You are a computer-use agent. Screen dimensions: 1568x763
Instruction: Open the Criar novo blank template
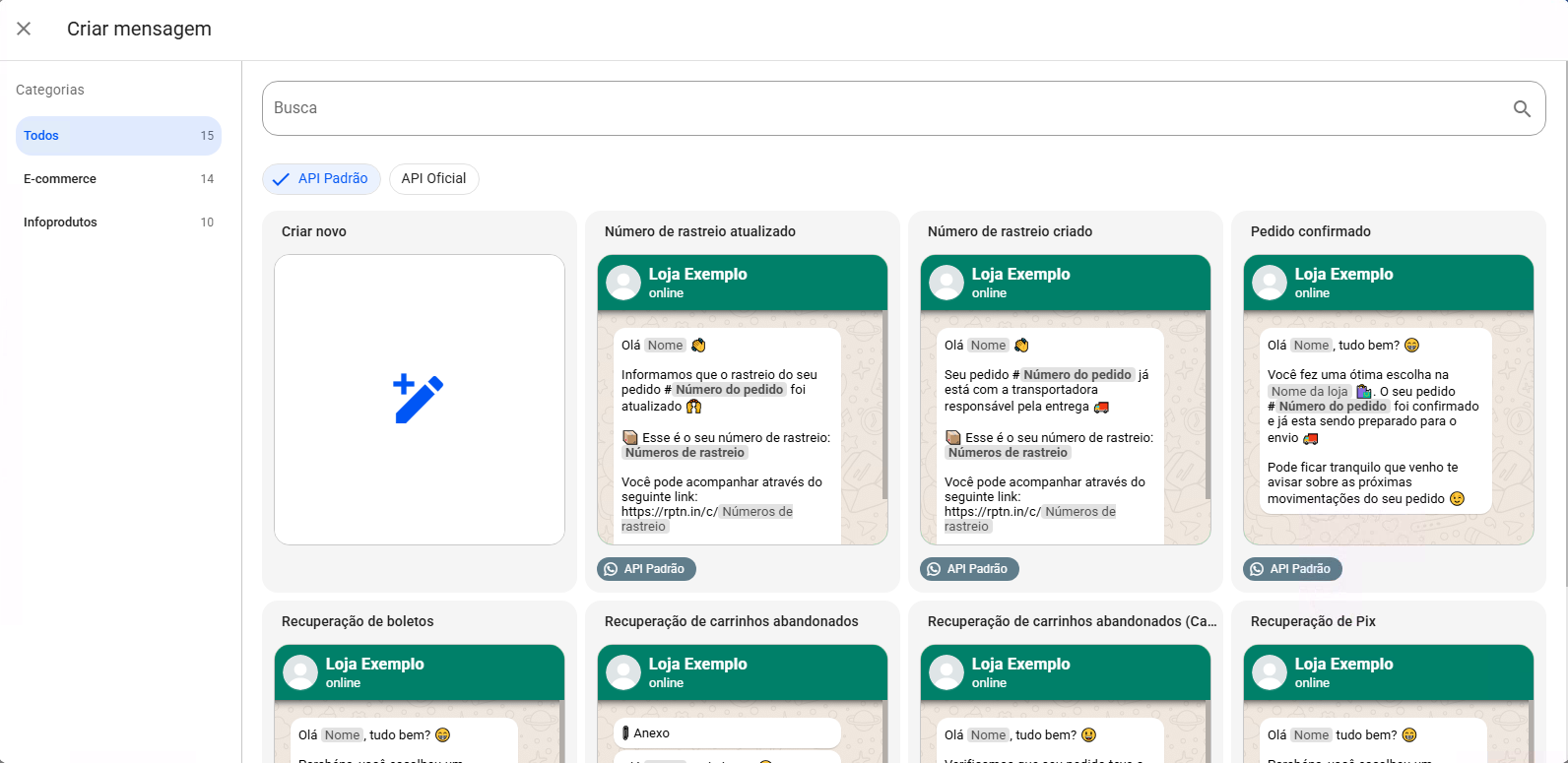tap(420, 400)
